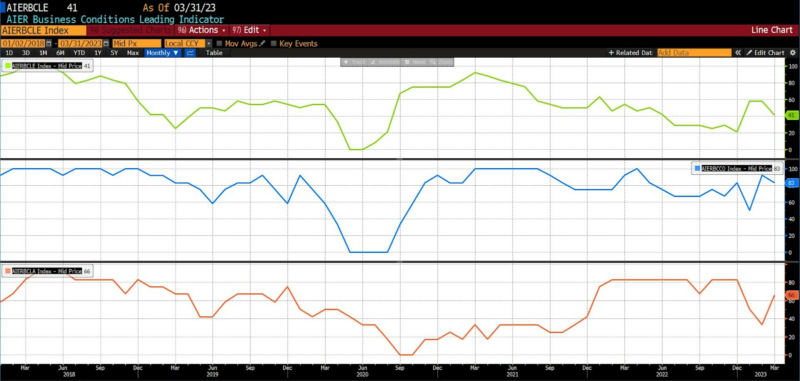Click the end date field 03/31/2023
Viewport: 800px width, 381px height.
(81, 44)
